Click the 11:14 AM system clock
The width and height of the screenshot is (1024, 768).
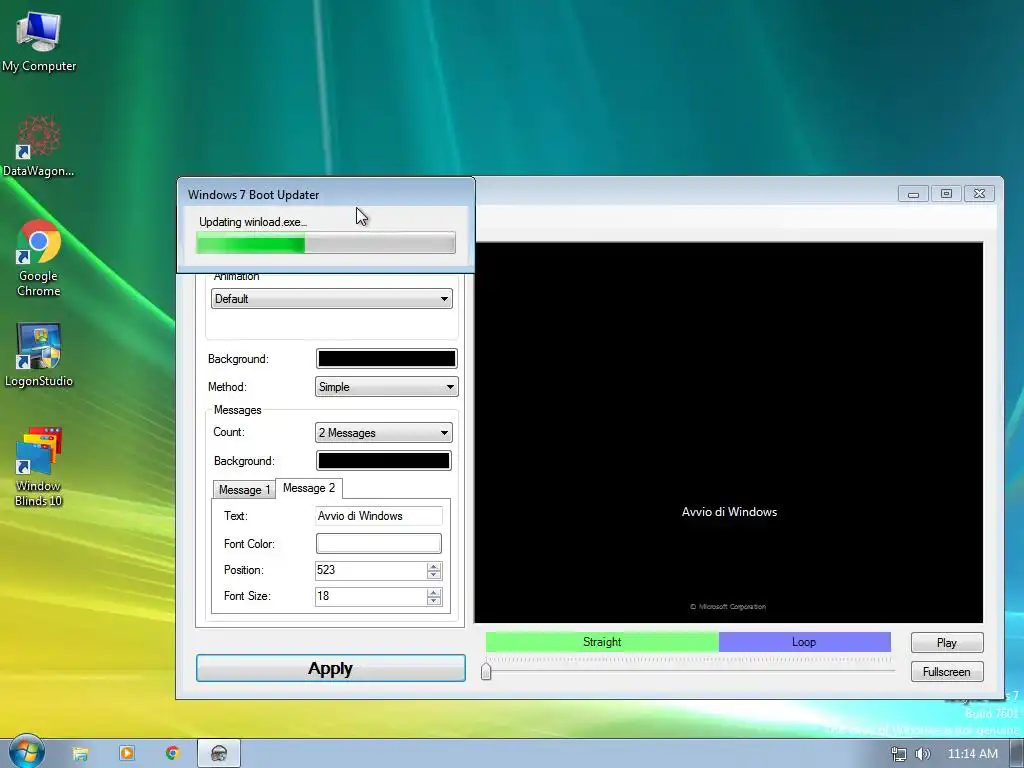coord(972,754)
